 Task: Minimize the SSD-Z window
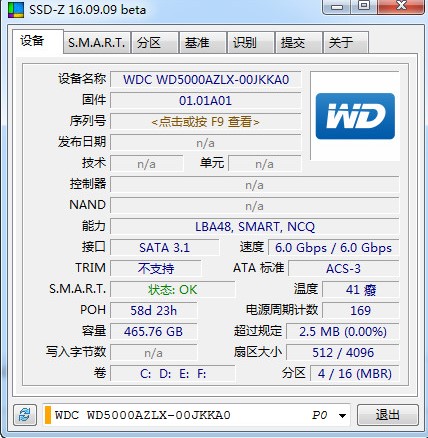(337, 7)
